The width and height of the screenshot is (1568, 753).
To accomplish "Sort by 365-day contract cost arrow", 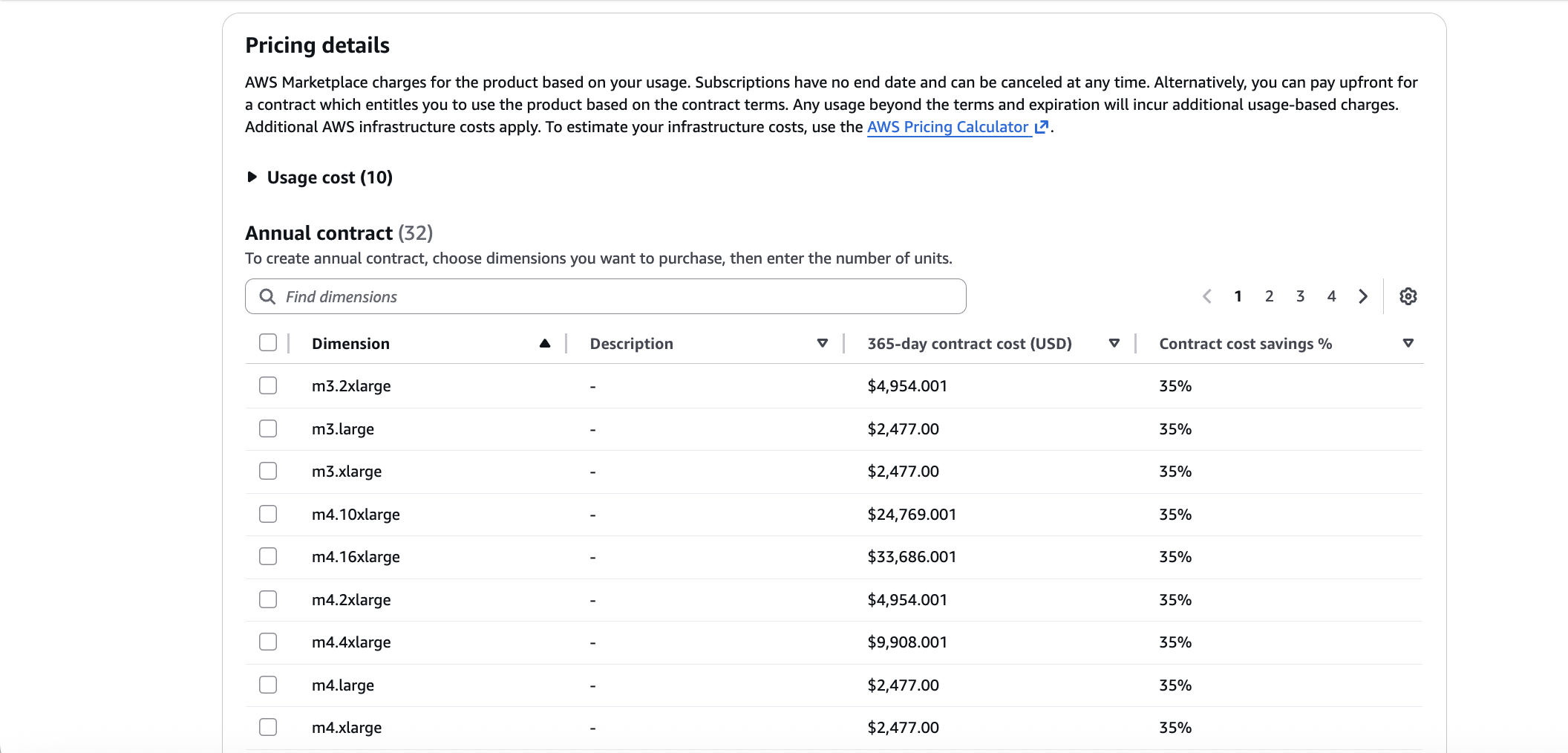I will 1114,343.
